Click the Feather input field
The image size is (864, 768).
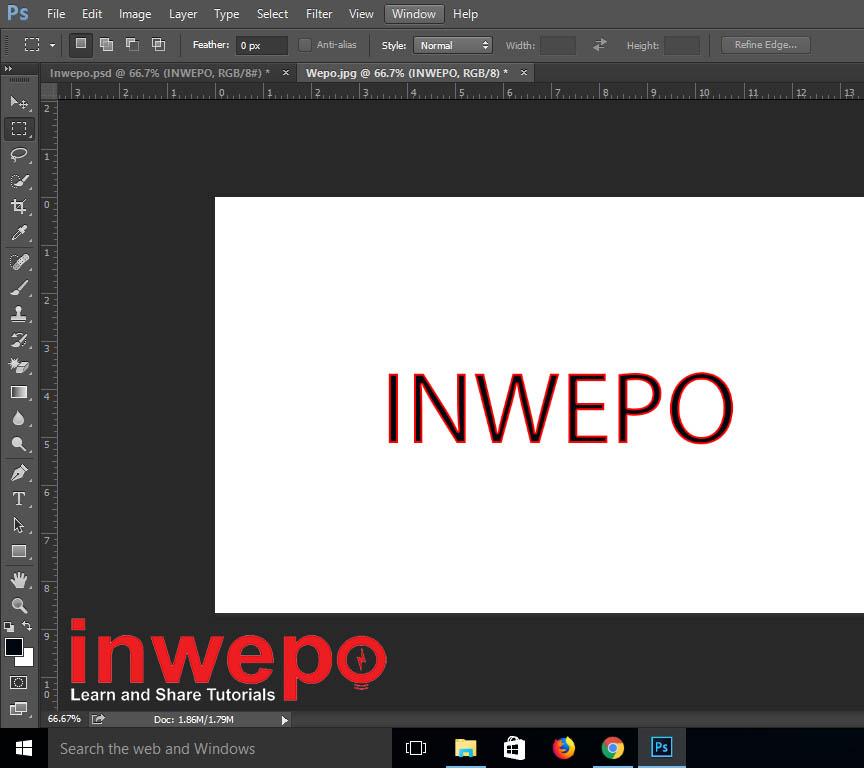(x=261, y=45)
